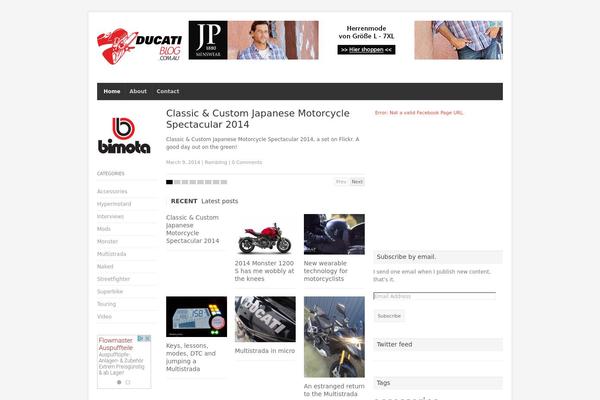The image size is (600, 400).
Task: Open the dashboard display thumbnail
Action: coord(196,317)
